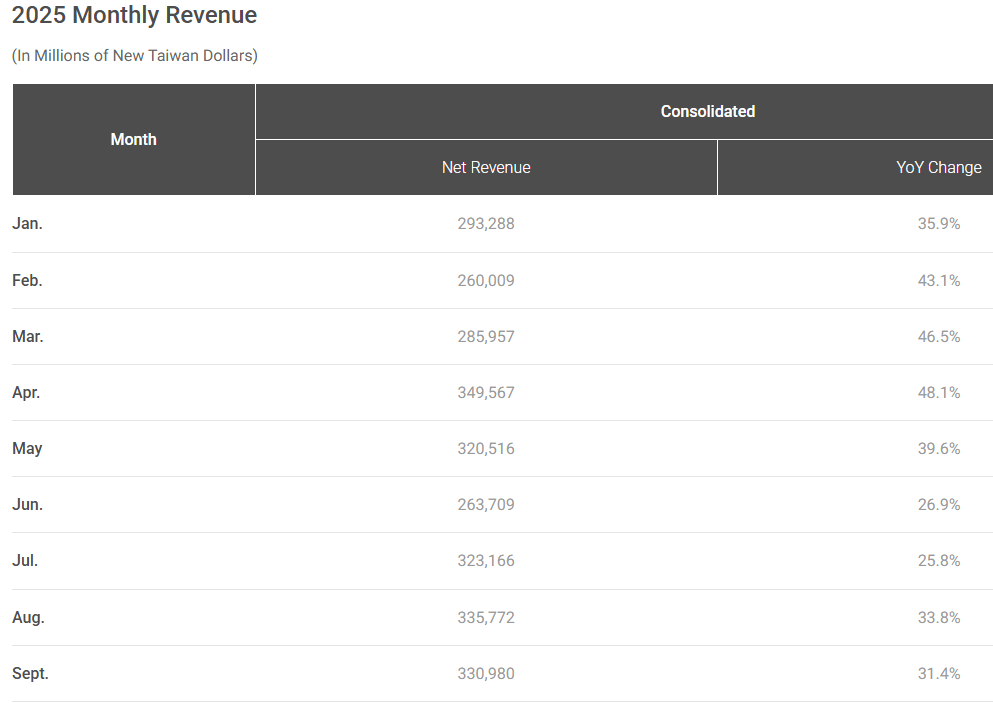This screenshot has height=704, width=993.
Task: Click February's YoY change of 43.1%
Action: click(938, 280)
